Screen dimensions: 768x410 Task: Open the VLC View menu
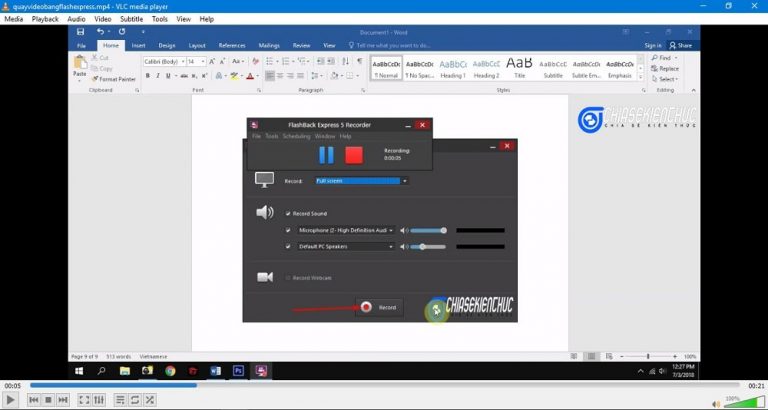click(x=184, y=19)
